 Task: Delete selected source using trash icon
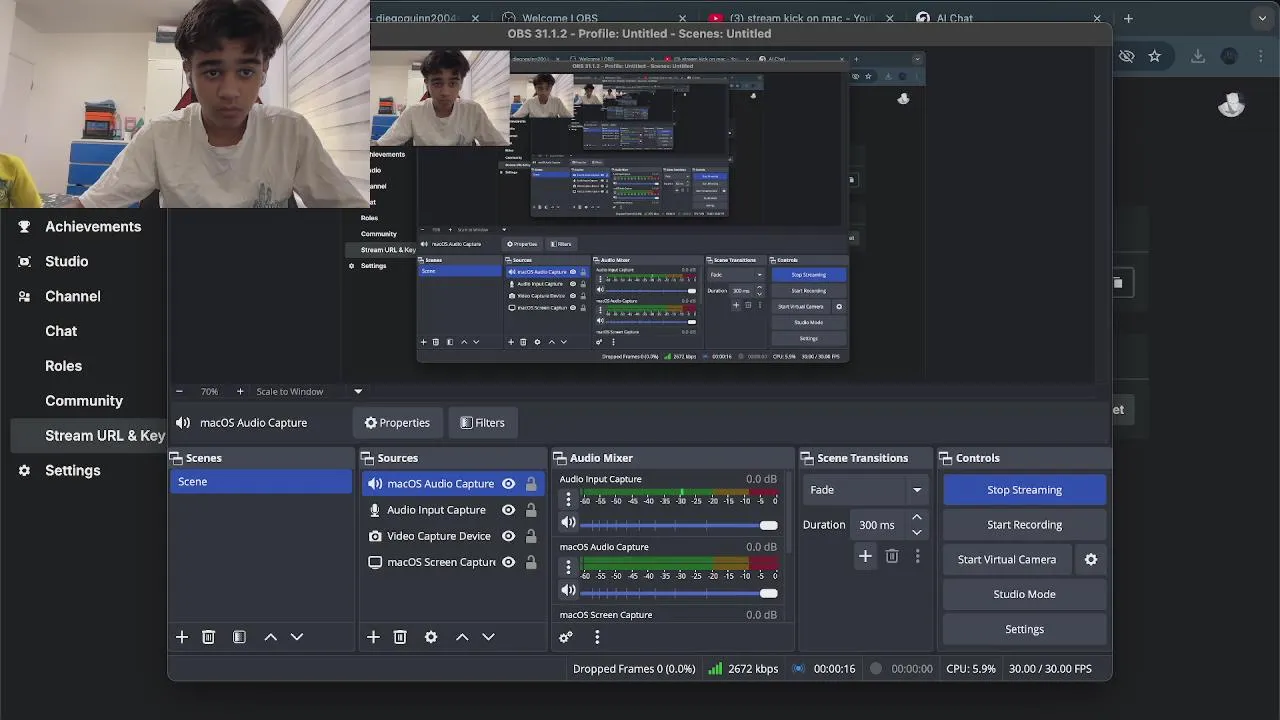pos(400,637)
